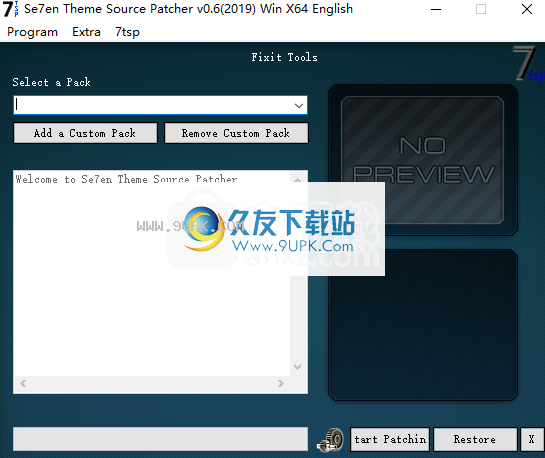Click the Fixit Tools label
This screenshot has height=458, width=545.
(x=284, y=57)
